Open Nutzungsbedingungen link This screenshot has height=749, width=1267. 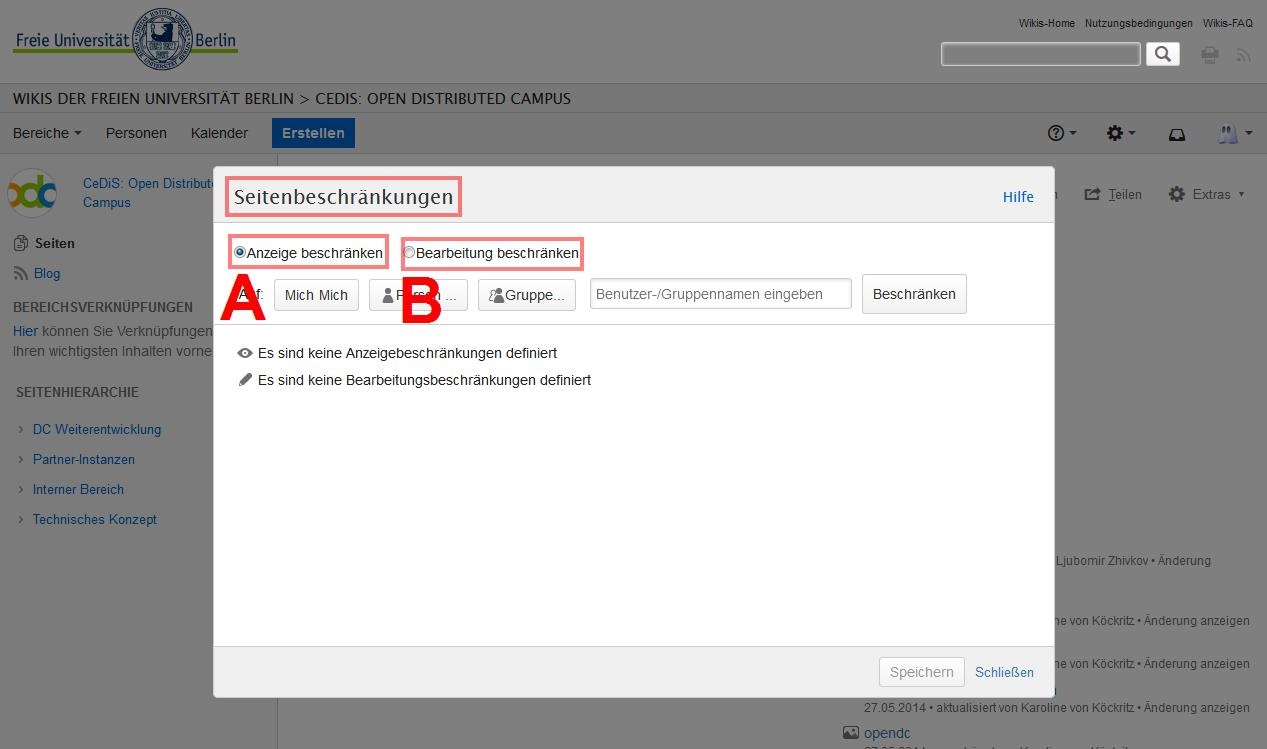[1139, 23]
